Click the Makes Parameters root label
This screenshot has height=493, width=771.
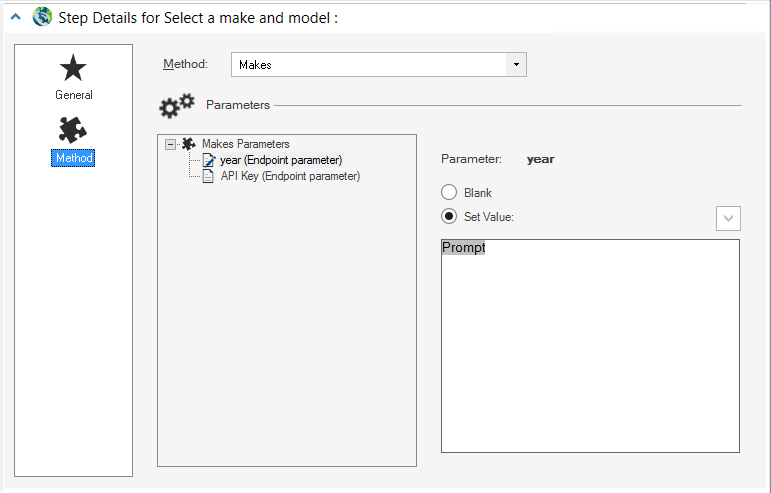[x=246, y=144]
